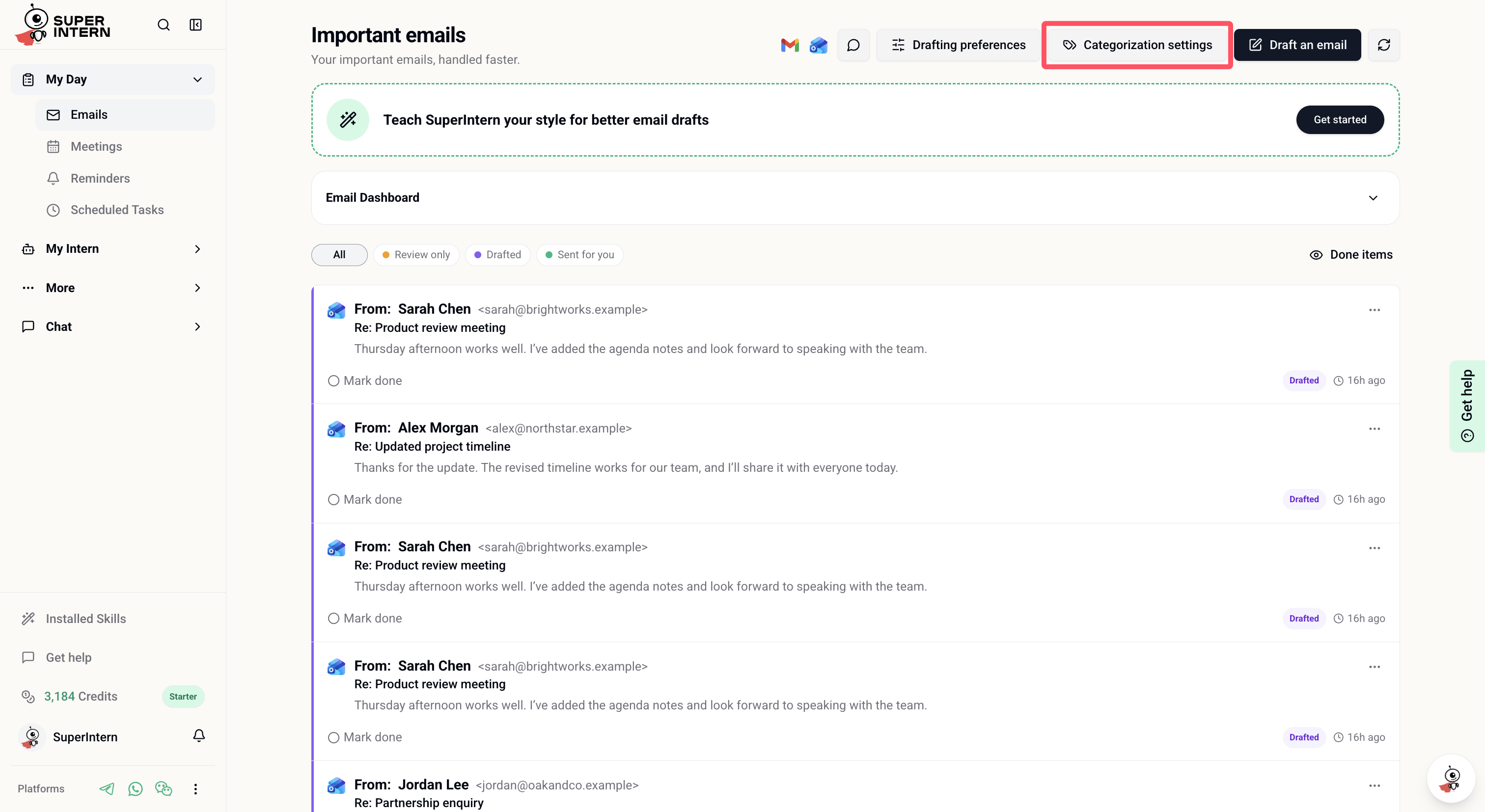Click the Super Intern logo
The height and width of the screenshot is (812, 1485).
click(62, 25)
